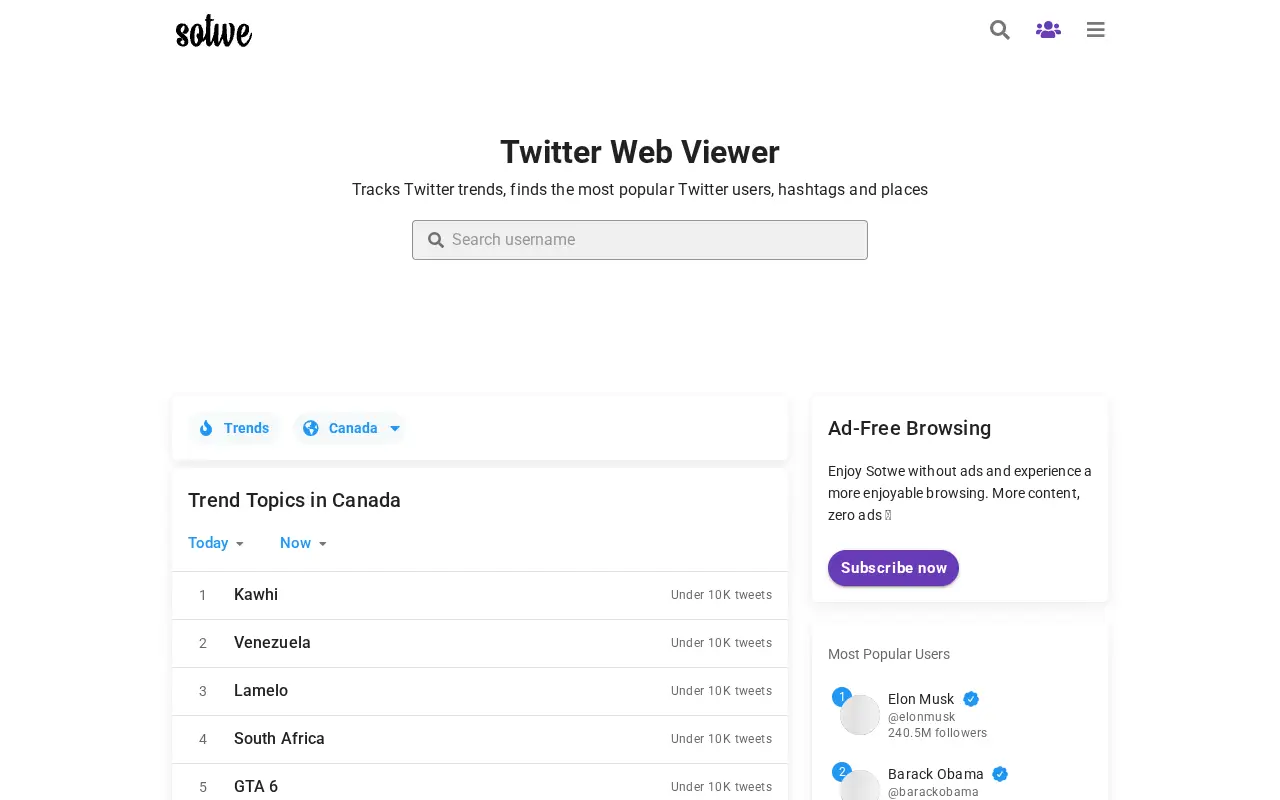This screenshot has height=800, width=1280.
Task: Open Elon Musk's profile name
Action: (x=921, y=699)
